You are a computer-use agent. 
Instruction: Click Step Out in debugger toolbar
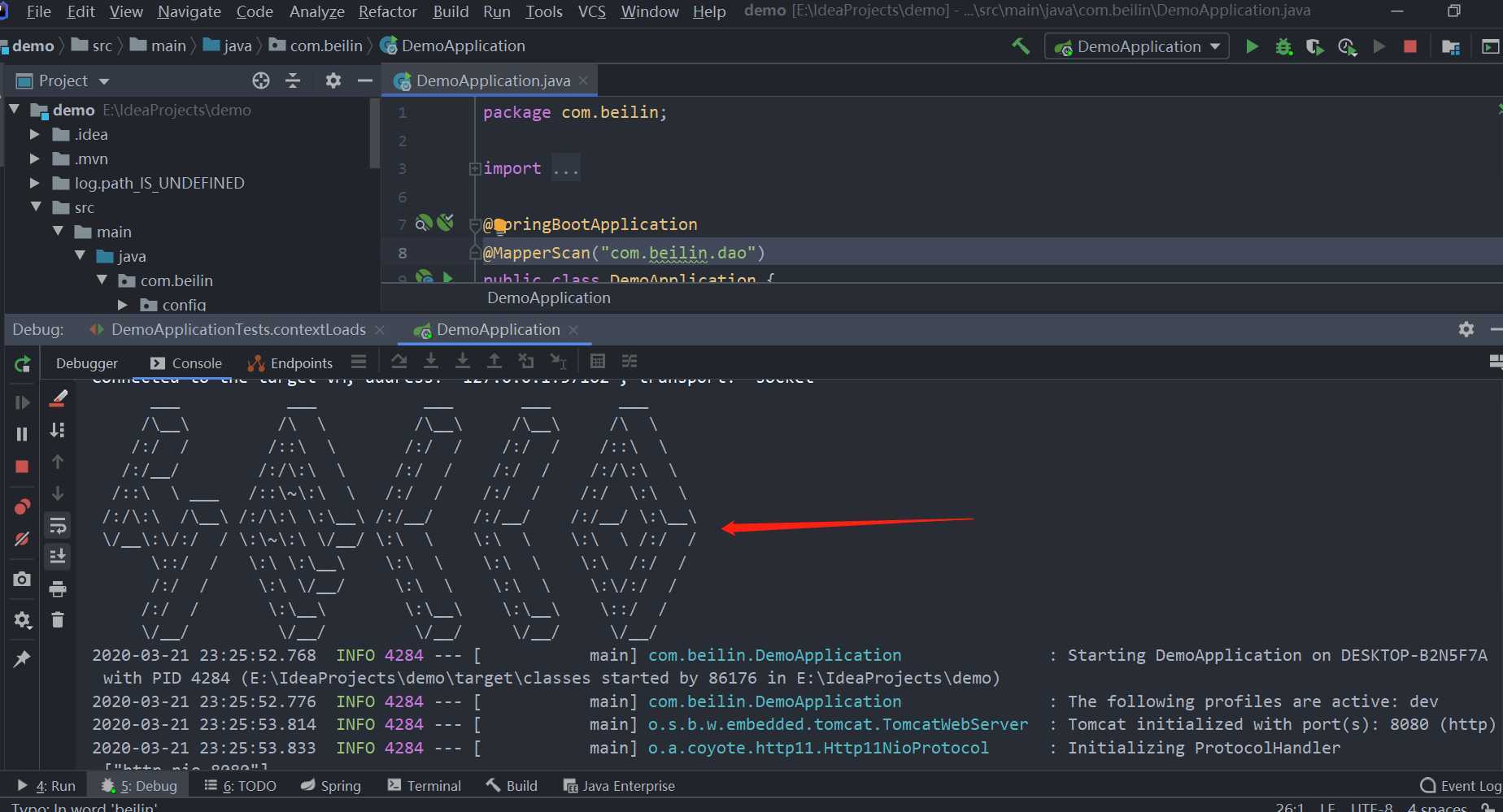tap(494, 361)
